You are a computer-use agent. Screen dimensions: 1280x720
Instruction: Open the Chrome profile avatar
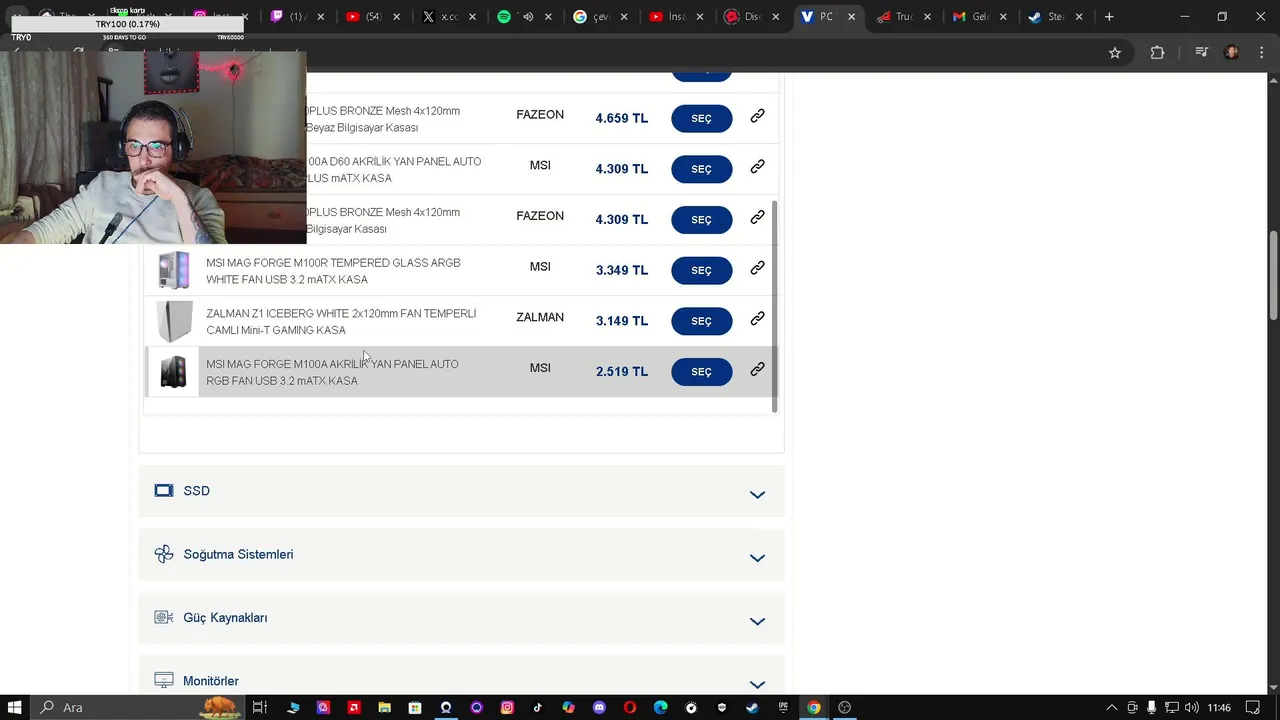click(x=1232, y=53)
